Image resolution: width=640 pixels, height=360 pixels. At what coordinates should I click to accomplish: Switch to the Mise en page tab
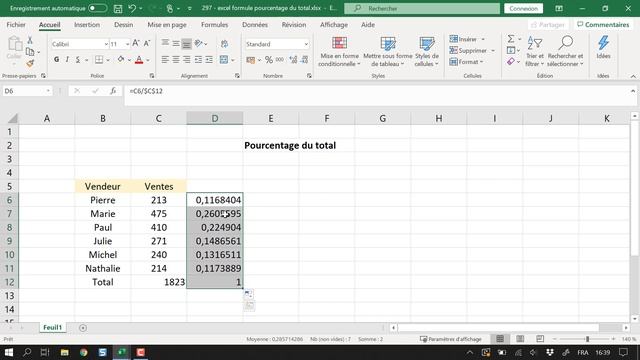167,24
